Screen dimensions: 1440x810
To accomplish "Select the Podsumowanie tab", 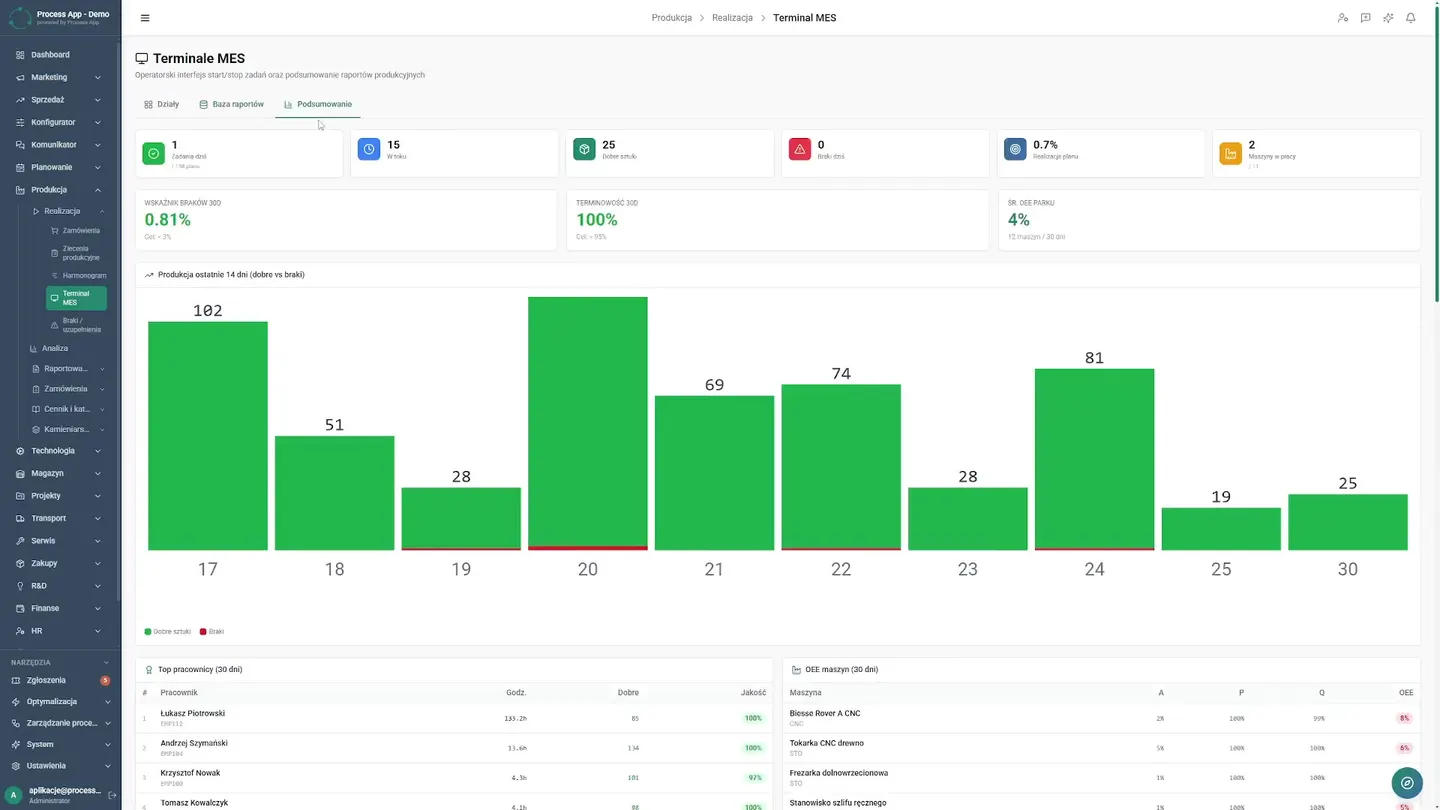I will pos(318,104).
